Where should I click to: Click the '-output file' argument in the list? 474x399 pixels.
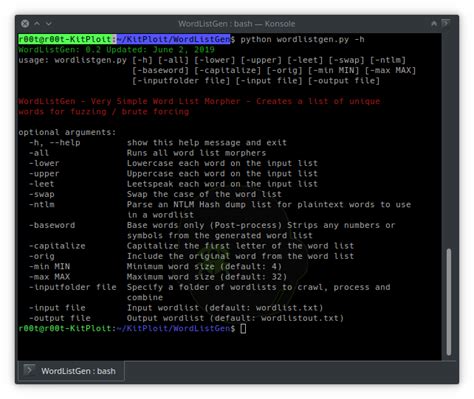click(x=60, y=318)
